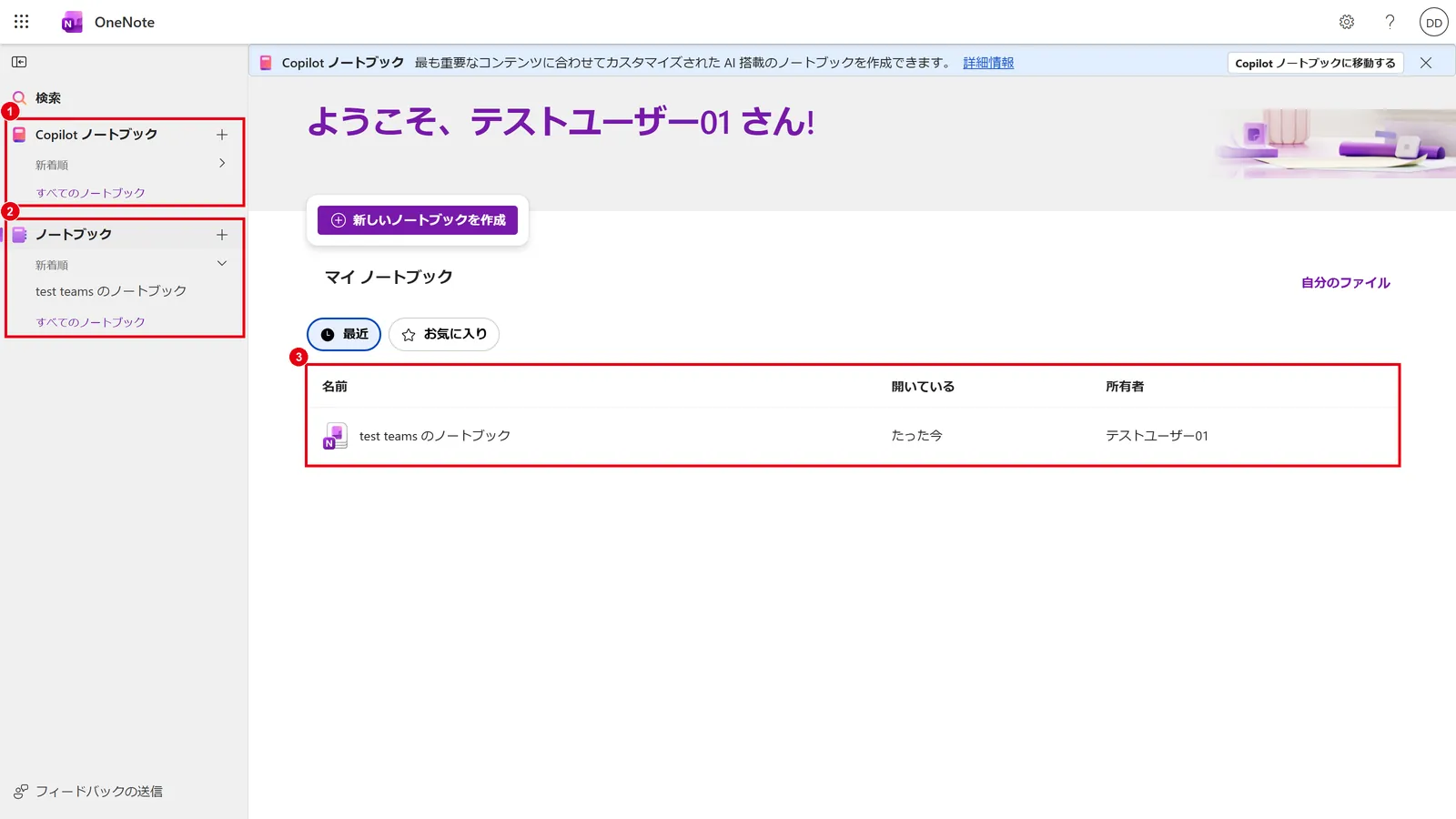This screenshot has width=1456, height=819.
Task: Click the OneNote logo icon
Action: click(72, 23)
